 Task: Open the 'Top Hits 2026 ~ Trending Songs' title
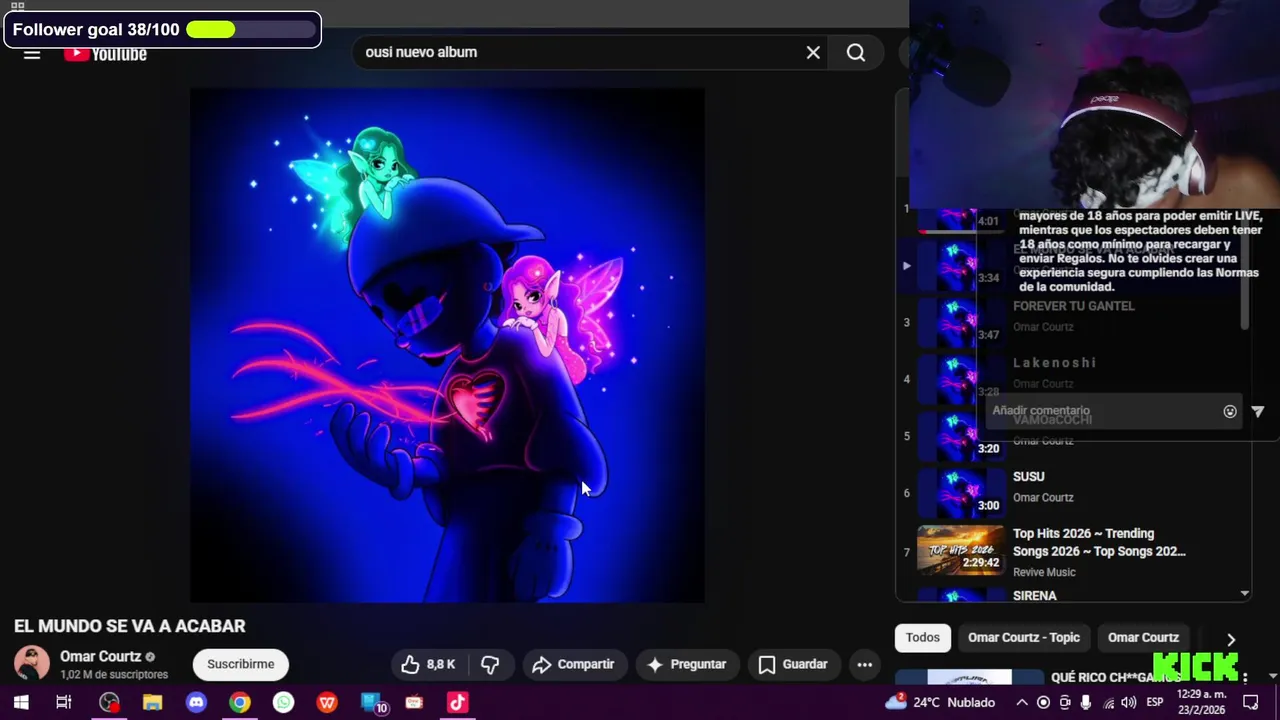pyautogui.click(x=1099, y=542)
